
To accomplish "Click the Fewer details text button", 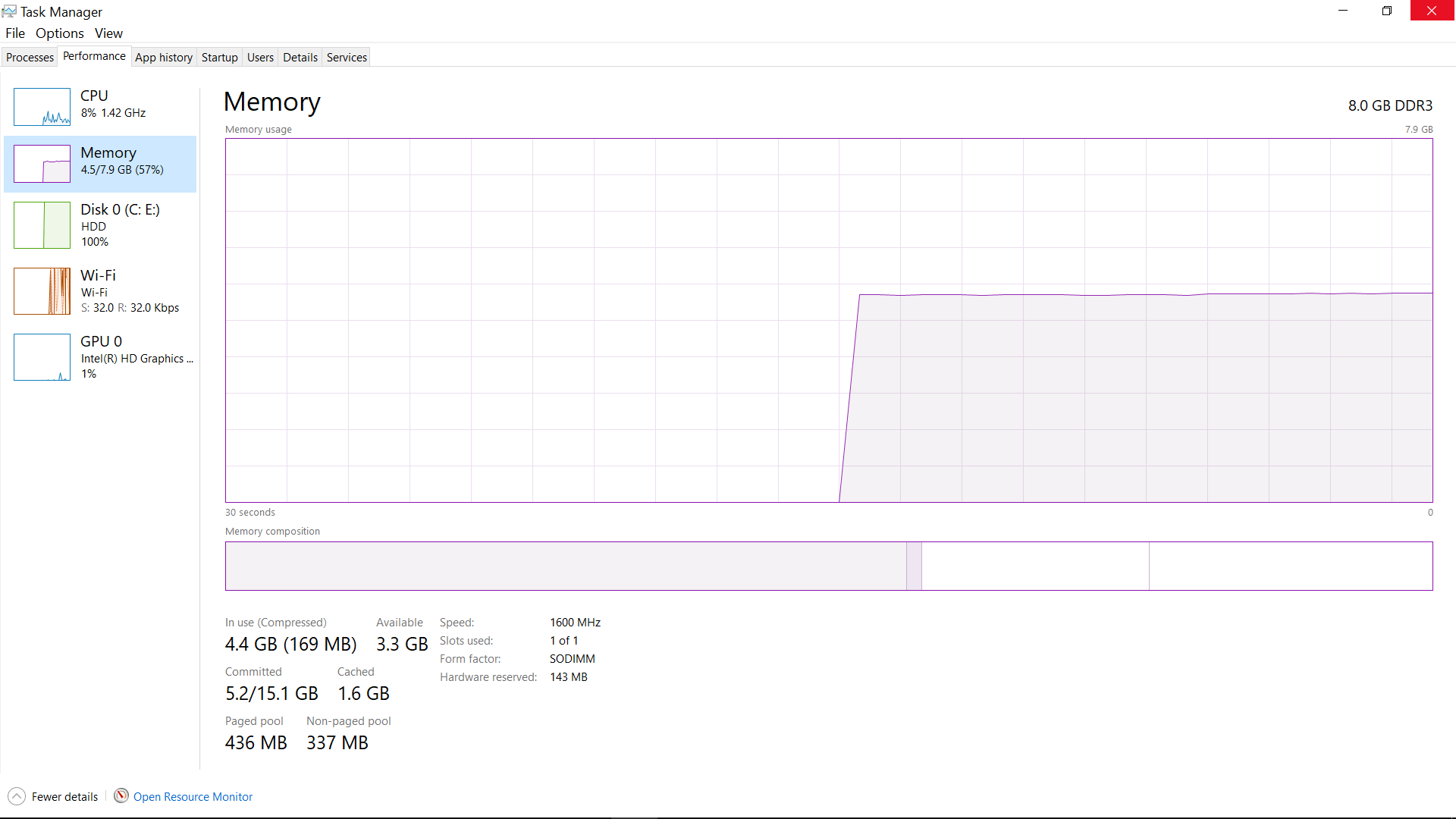I will 64,797.
